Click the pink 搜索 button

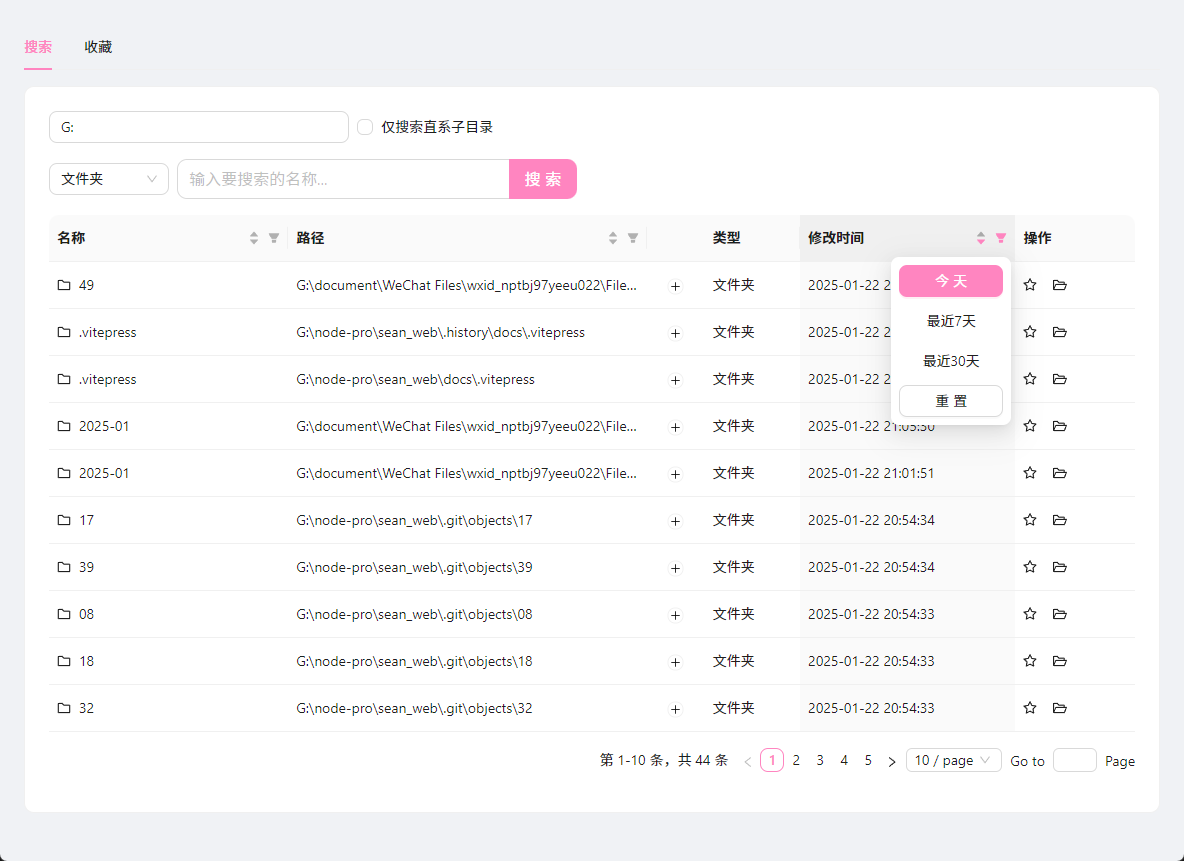543,179
